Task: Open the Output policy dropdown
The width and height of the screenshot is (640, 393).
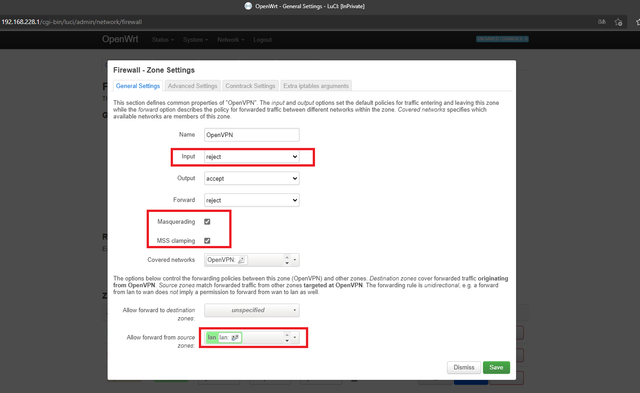Action: click(x=251, y=178)
